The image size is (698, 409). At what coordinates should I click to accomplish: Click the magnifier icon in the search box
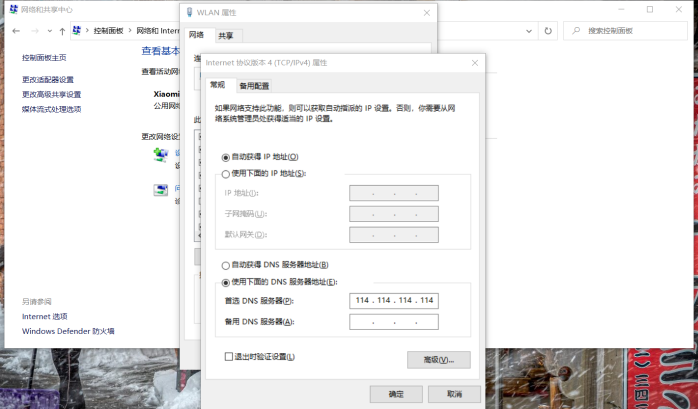(x=575, y=31)
